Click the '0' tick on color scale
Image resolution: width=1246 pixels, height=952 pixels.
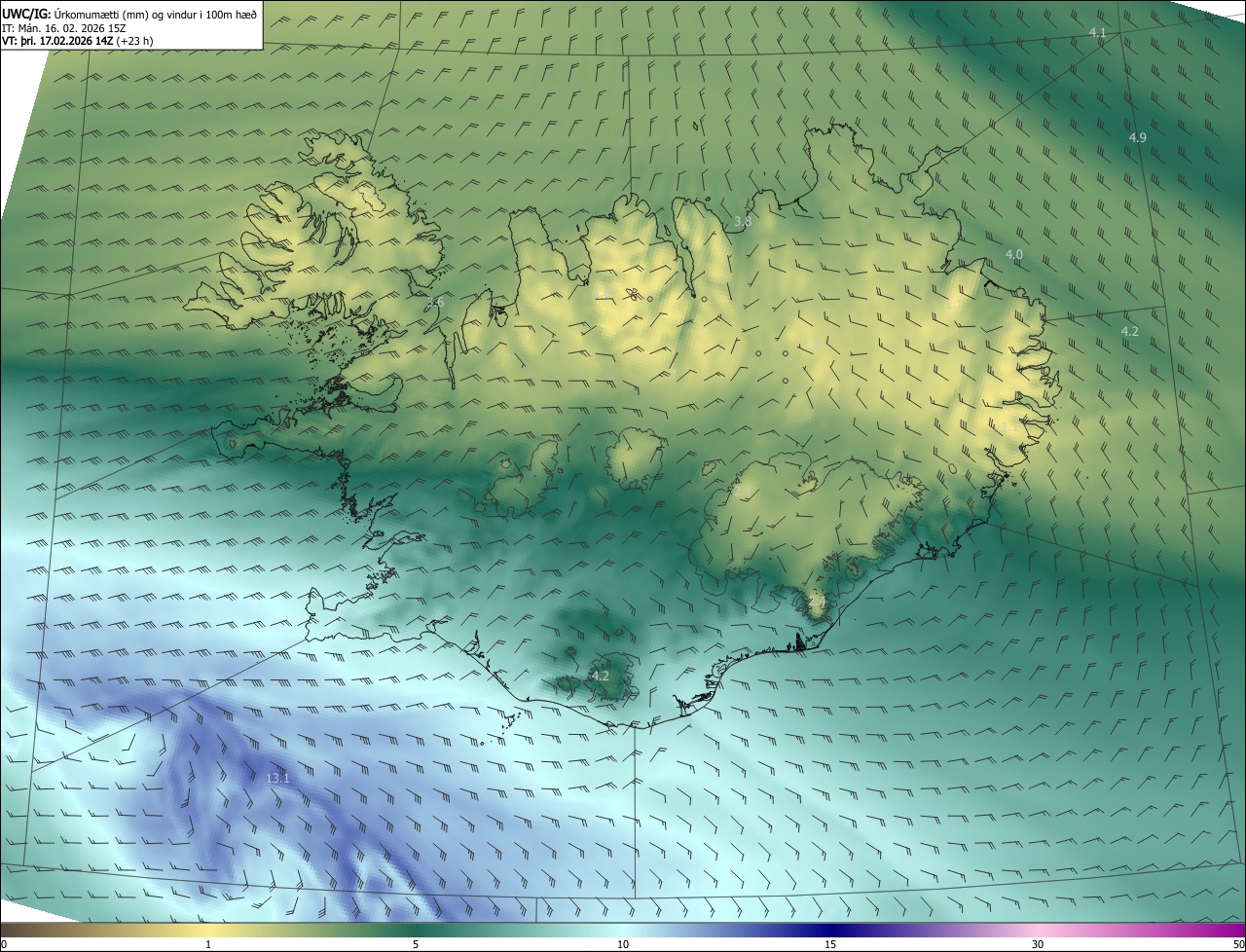(x=4, y=944)
